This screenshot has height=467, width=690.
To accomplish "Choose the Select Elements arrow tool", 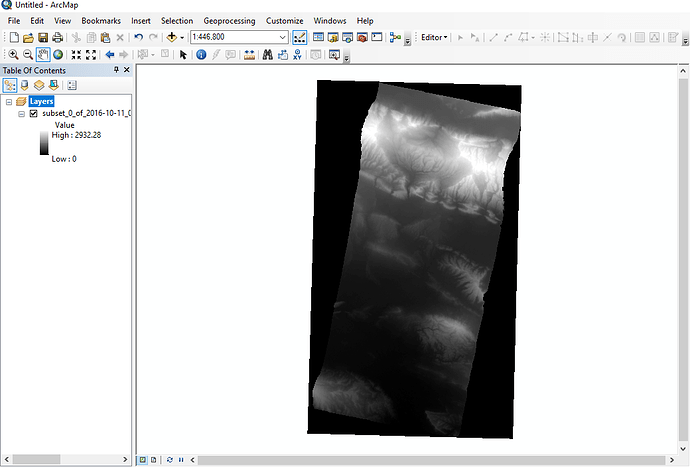I will pos(183,55).
